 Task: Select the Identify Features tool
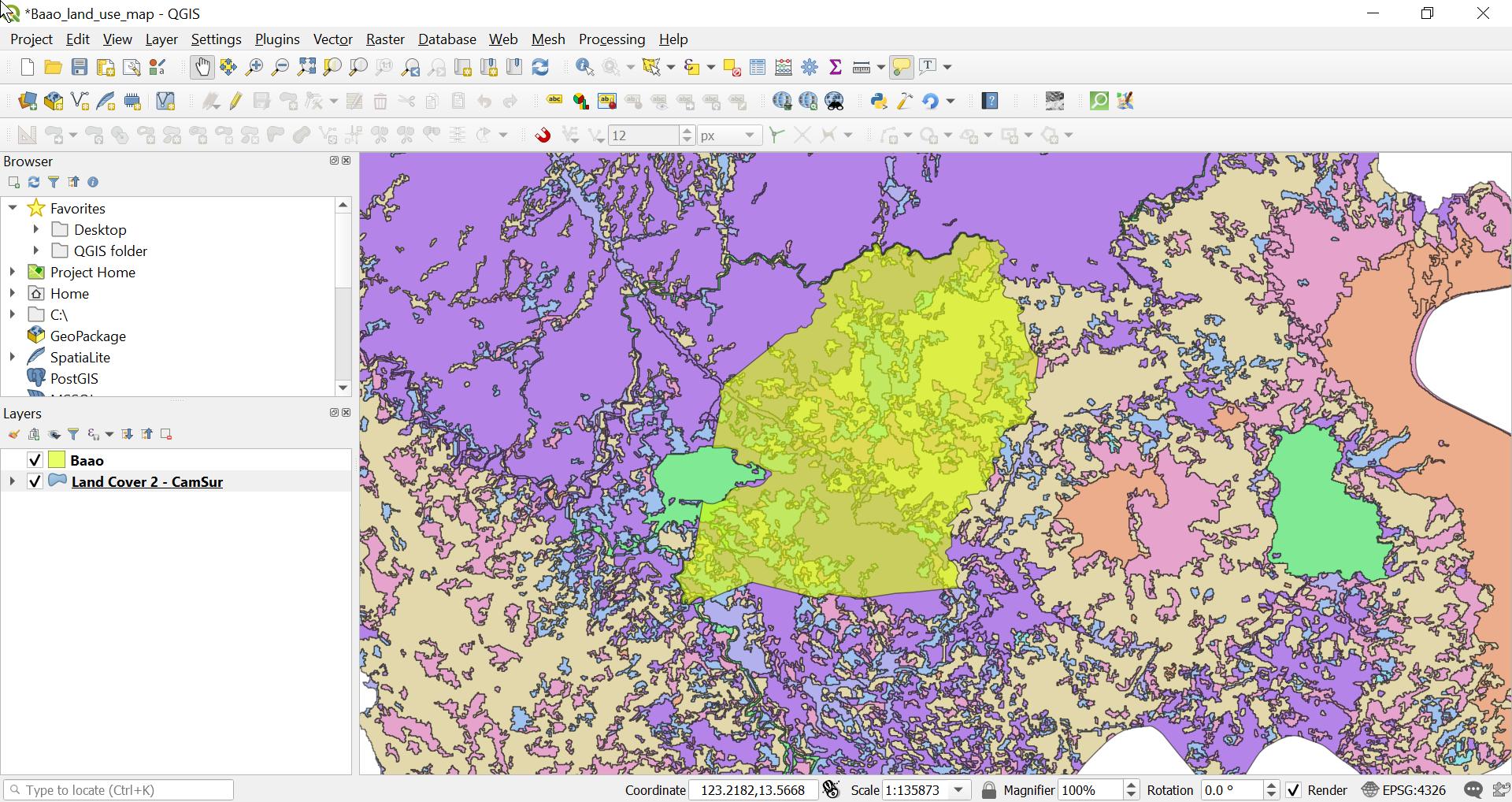584,67
